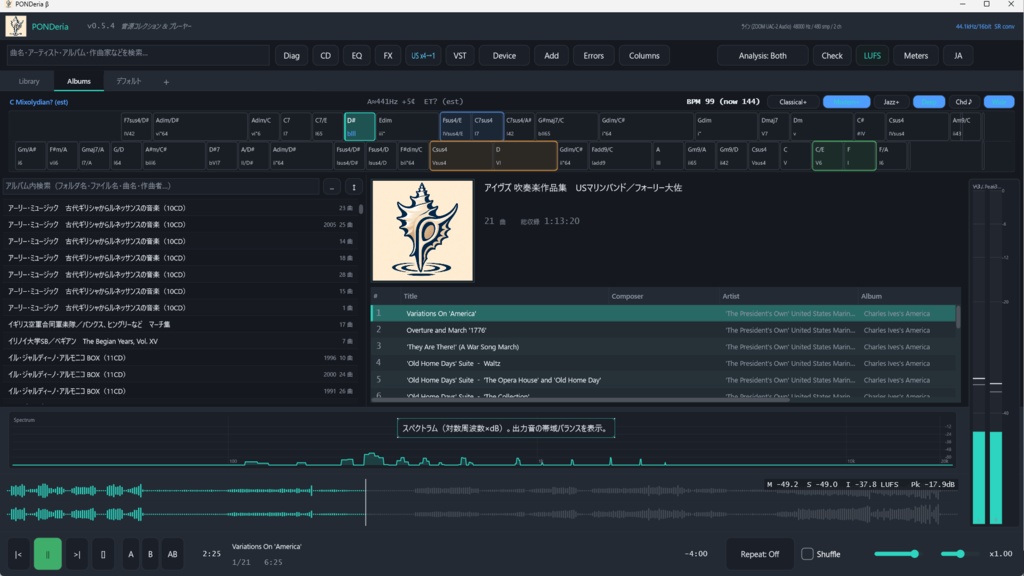Click the main song search field

(138, 54)
